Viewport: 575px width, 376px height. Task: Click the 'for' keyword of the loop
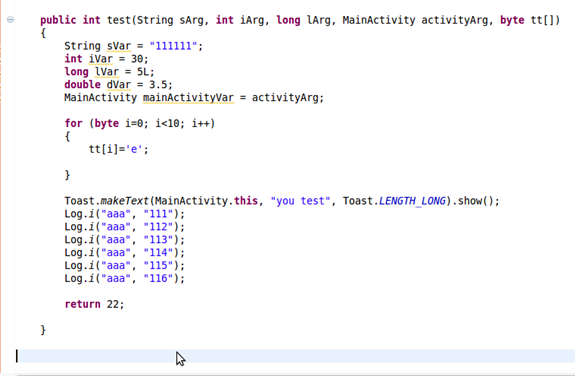(x=73, y=123)
